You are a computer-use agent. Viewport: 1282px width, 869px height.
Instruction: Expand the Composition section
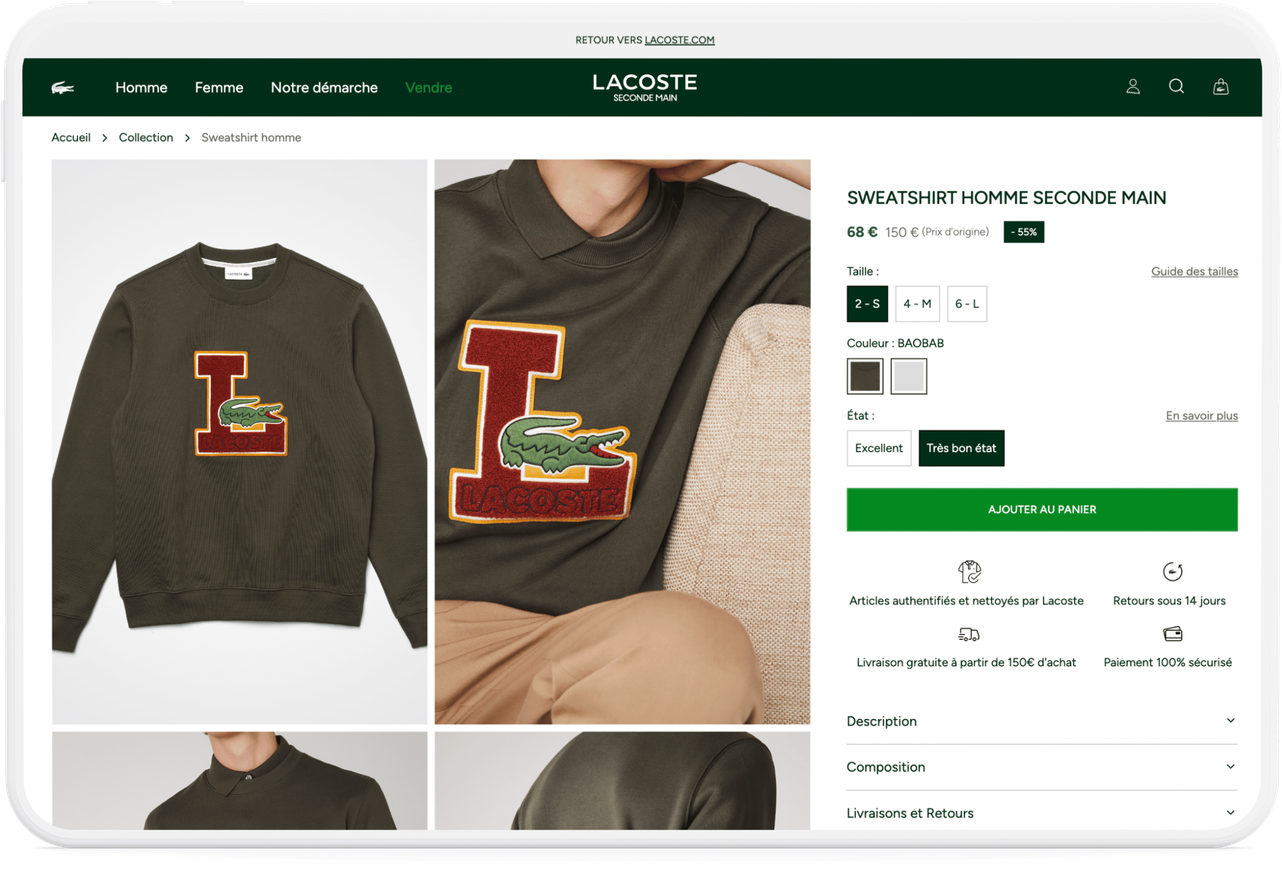tap(1042, 767)
